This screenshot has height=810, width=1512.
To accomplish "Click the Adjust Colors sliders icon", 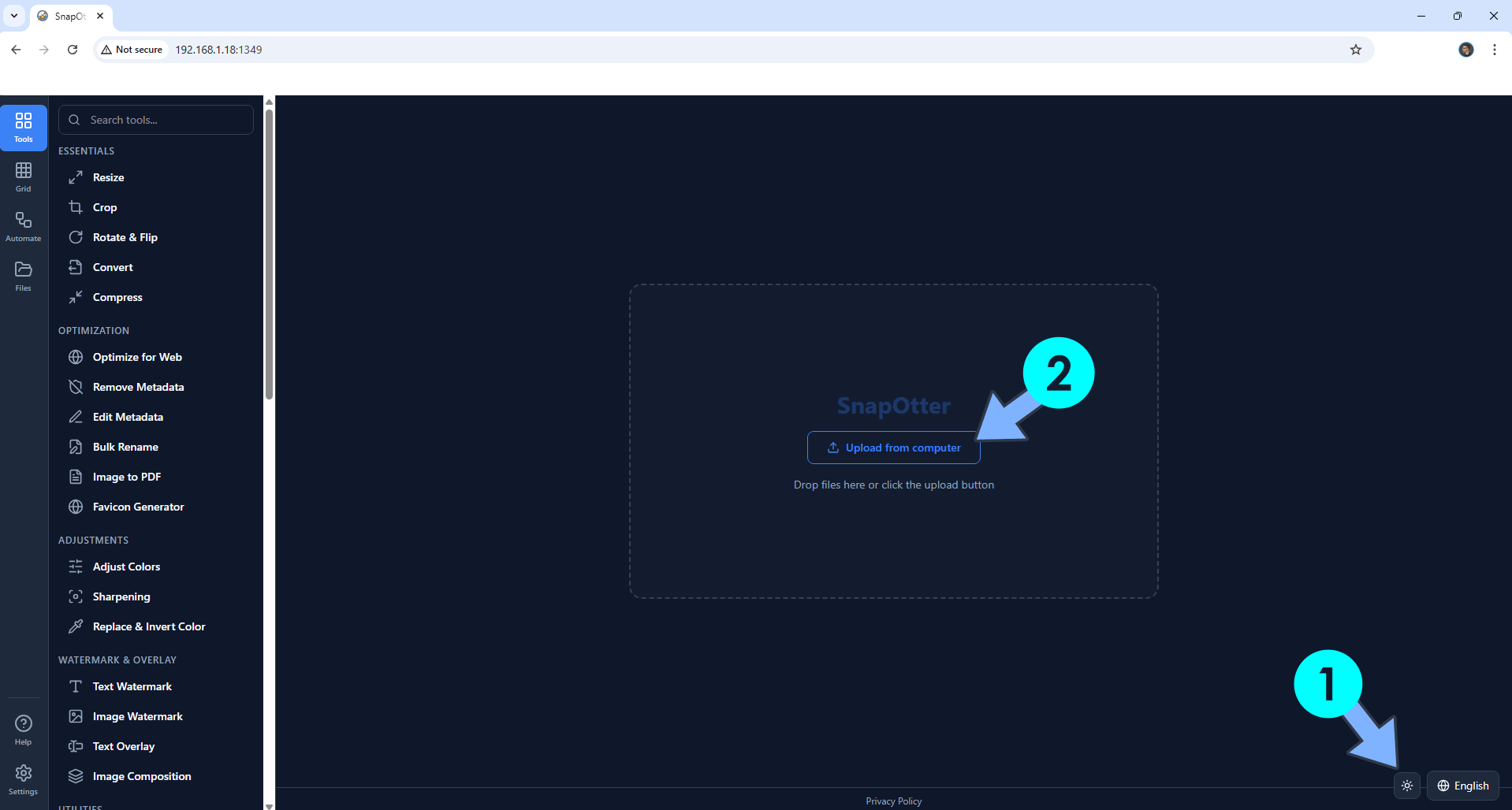I will (76, 567).
